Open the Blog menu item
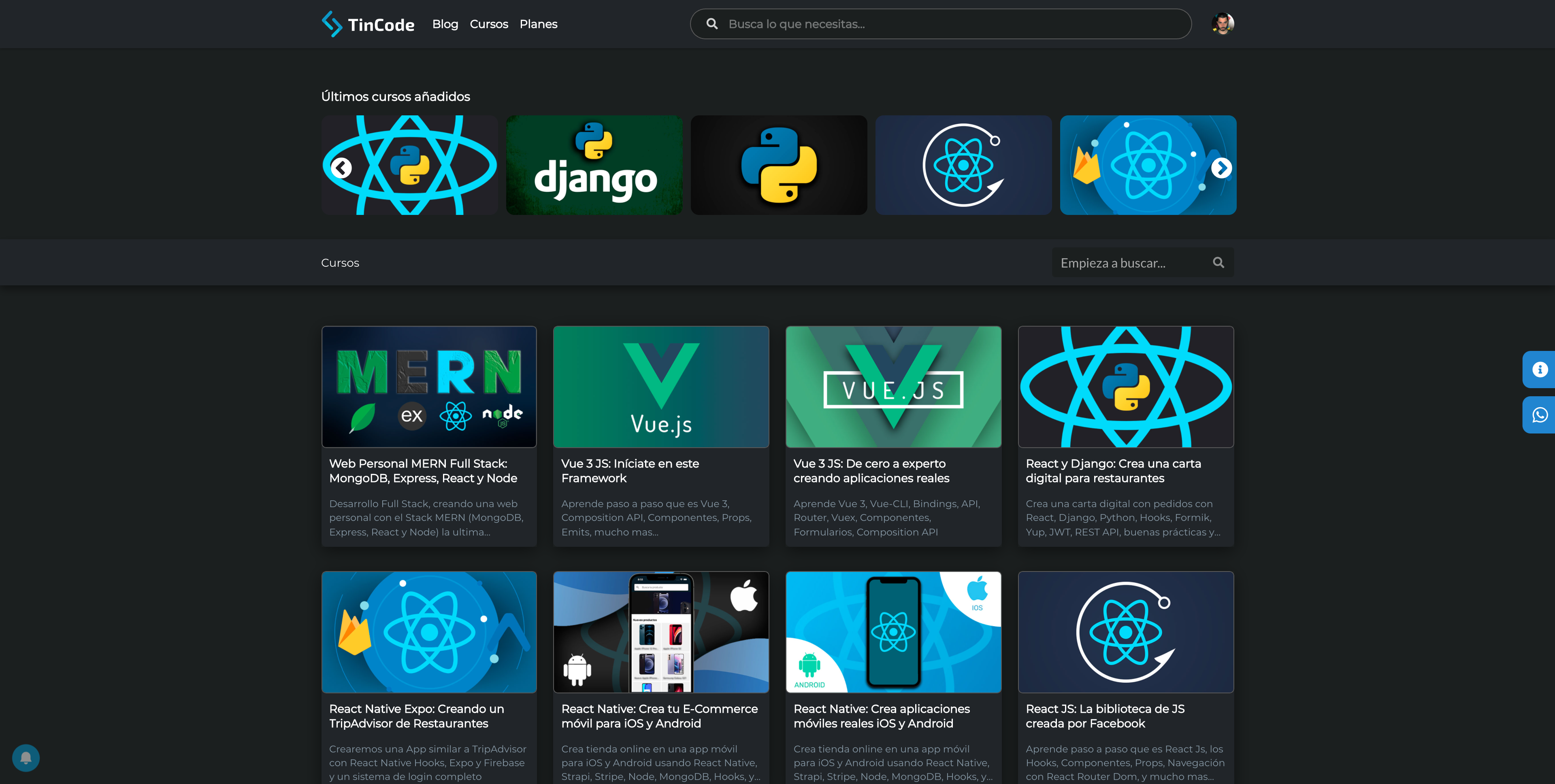The width and height of the screenshot is (1555, 784). (x=445, y=24)
